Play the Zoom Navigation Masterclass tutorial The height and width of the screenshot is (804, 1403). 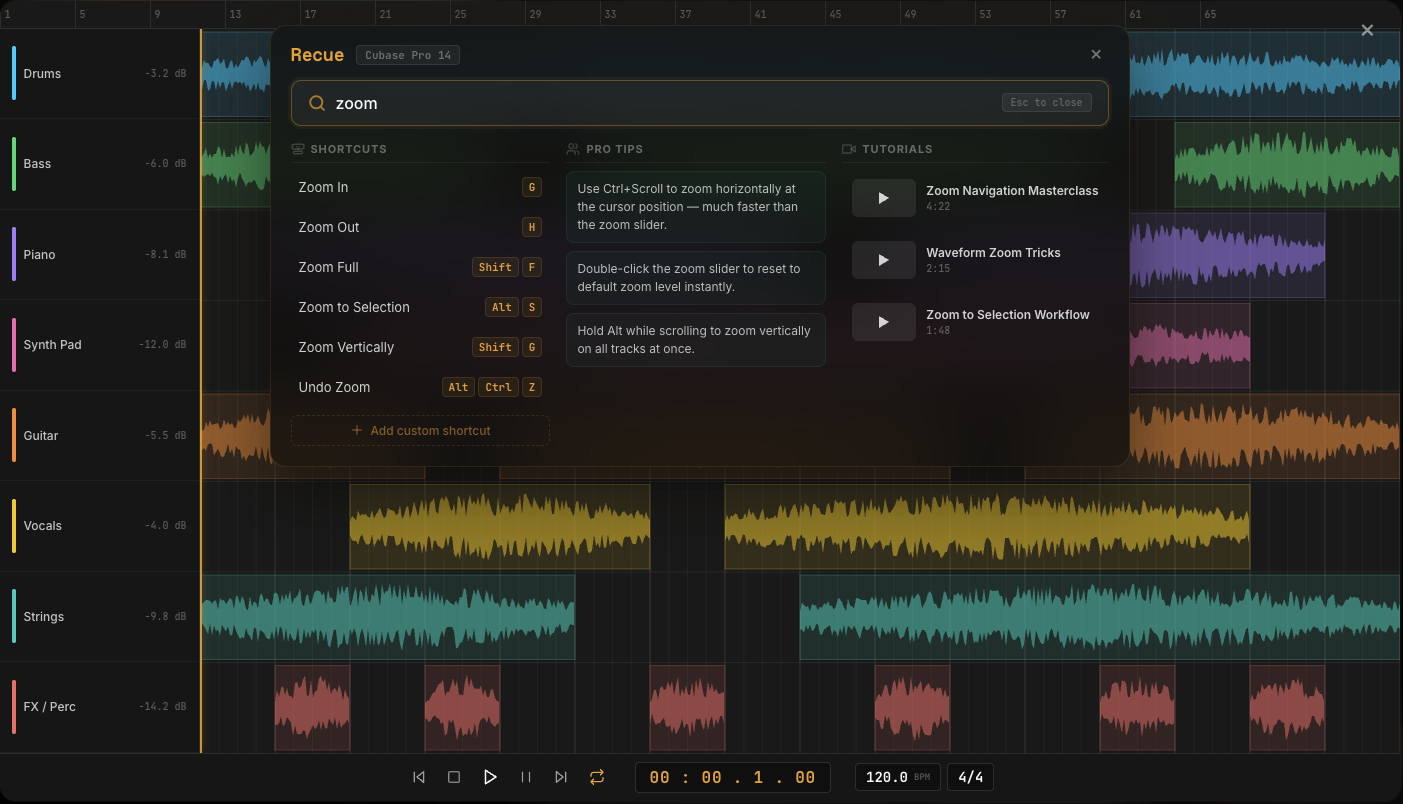point(883,198)
